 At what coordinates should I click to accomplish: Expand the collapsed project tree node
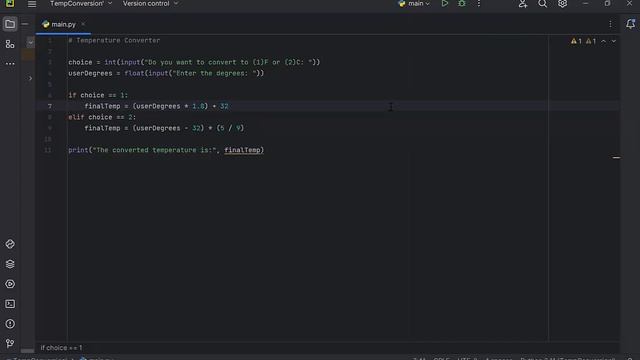tap(30, 78)
